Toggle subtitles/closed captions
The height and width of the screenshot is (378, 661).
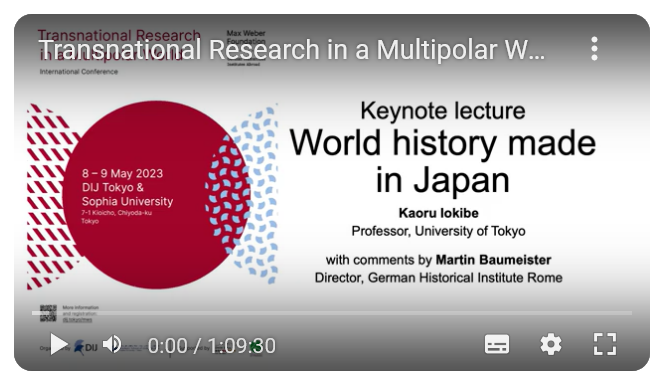click(x=497, y=344)
